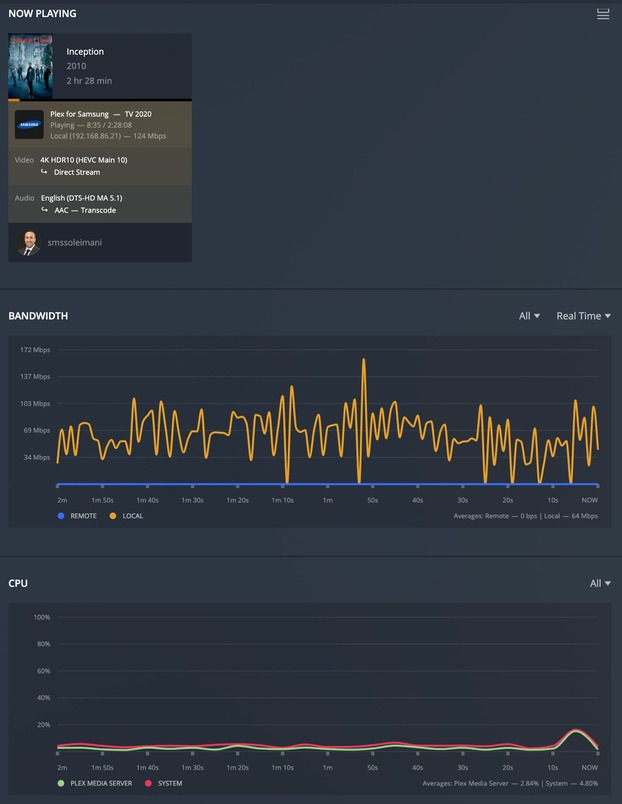Click the 'Local (192.168.86.21)' text
Screen dimensions: 622x804
86,136
